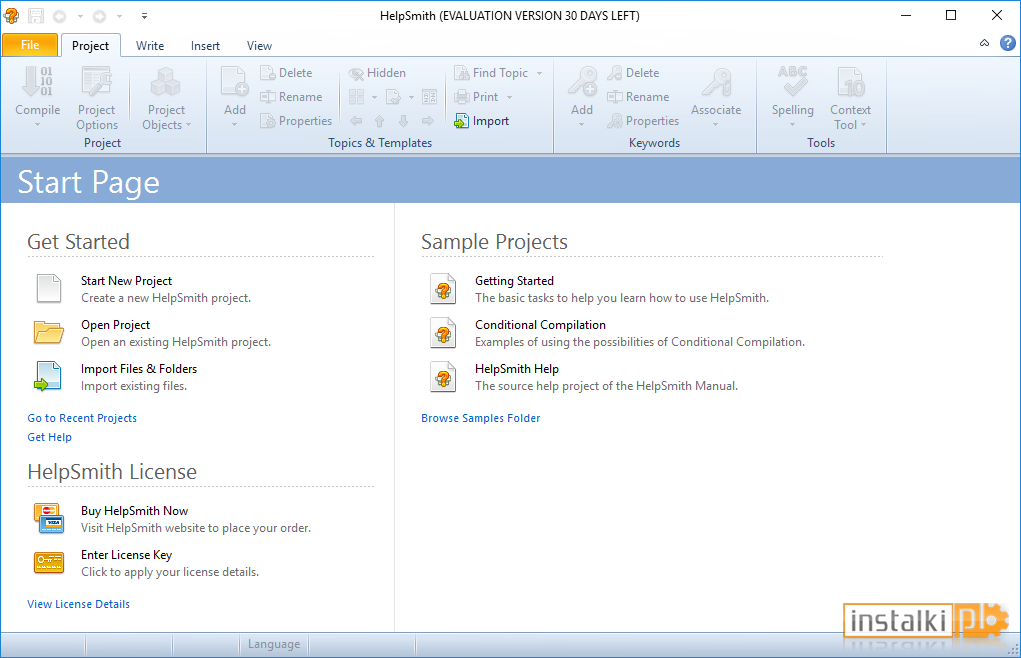Viewport: 1021px width, 658px height.
Task: Click Start New Project
Action: coord(126,281)
